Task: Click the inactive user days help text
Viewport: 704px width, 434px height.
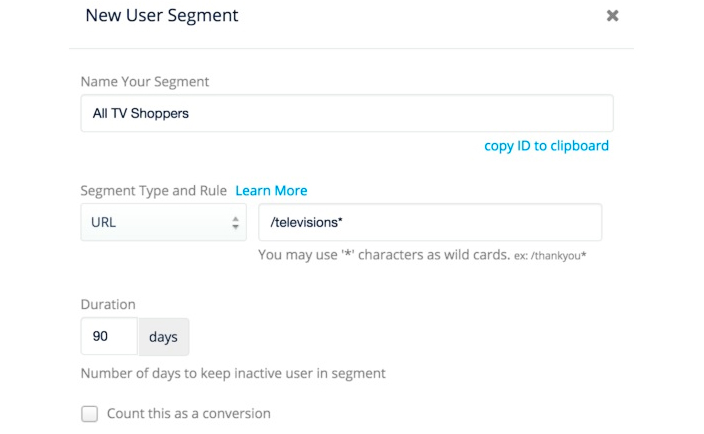Action: pos(233,374)
